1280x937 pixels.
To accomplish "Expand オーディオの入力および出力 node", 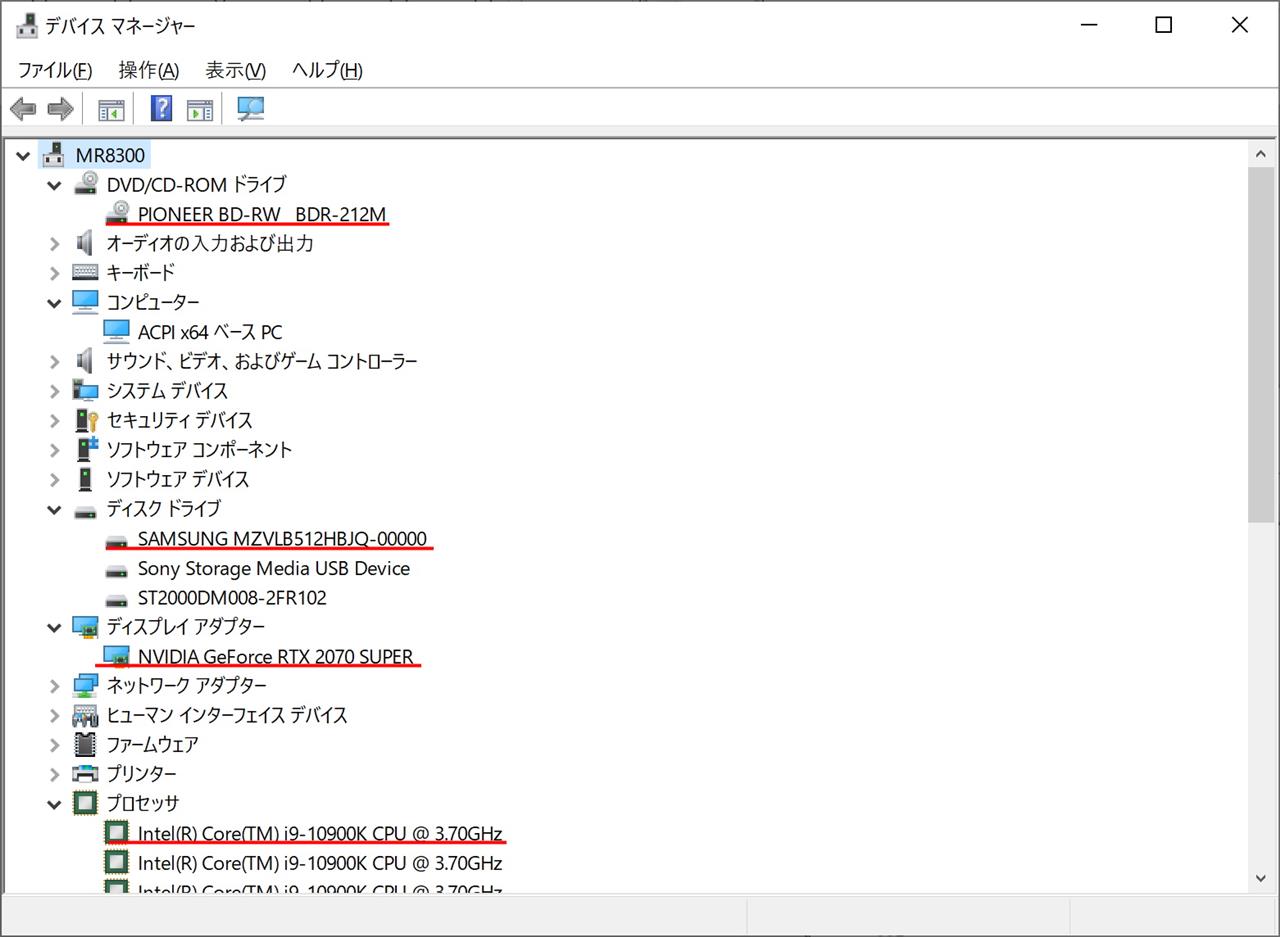I will coord(55,243).
